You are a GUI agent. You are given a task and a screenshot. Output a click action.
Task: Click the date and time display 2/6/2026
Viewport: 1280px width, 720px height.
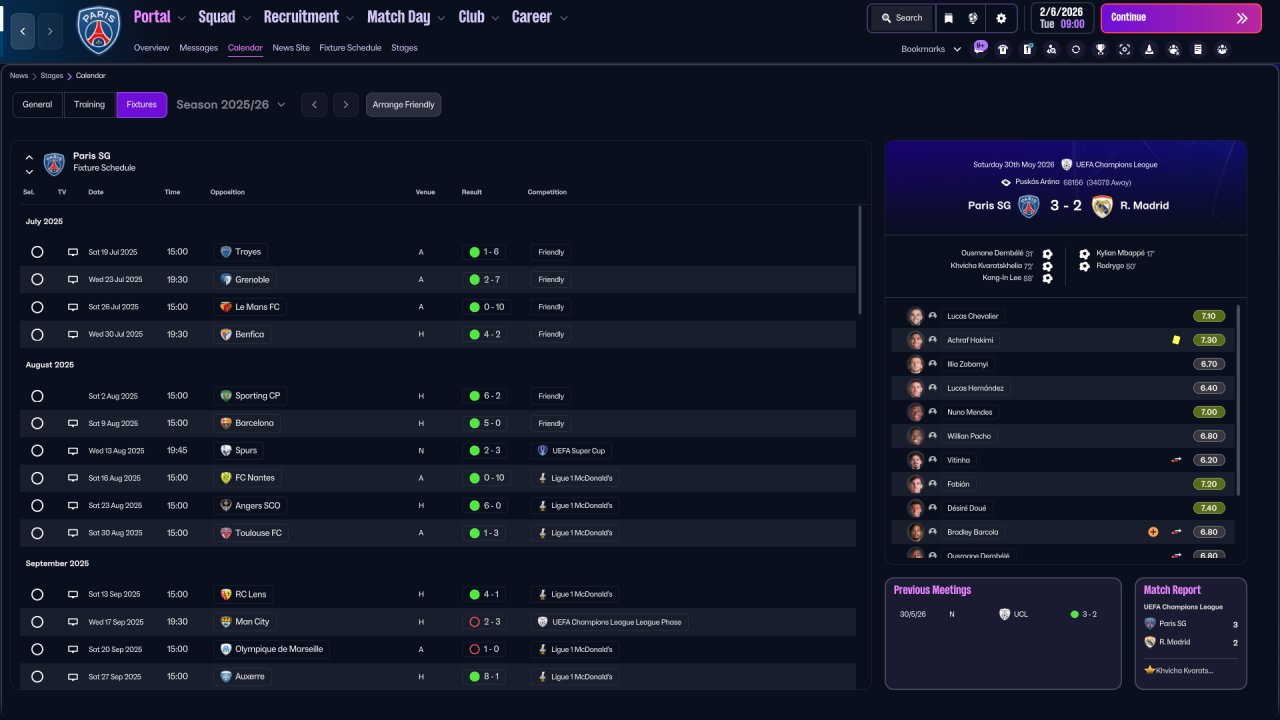tap(1064, 18)
